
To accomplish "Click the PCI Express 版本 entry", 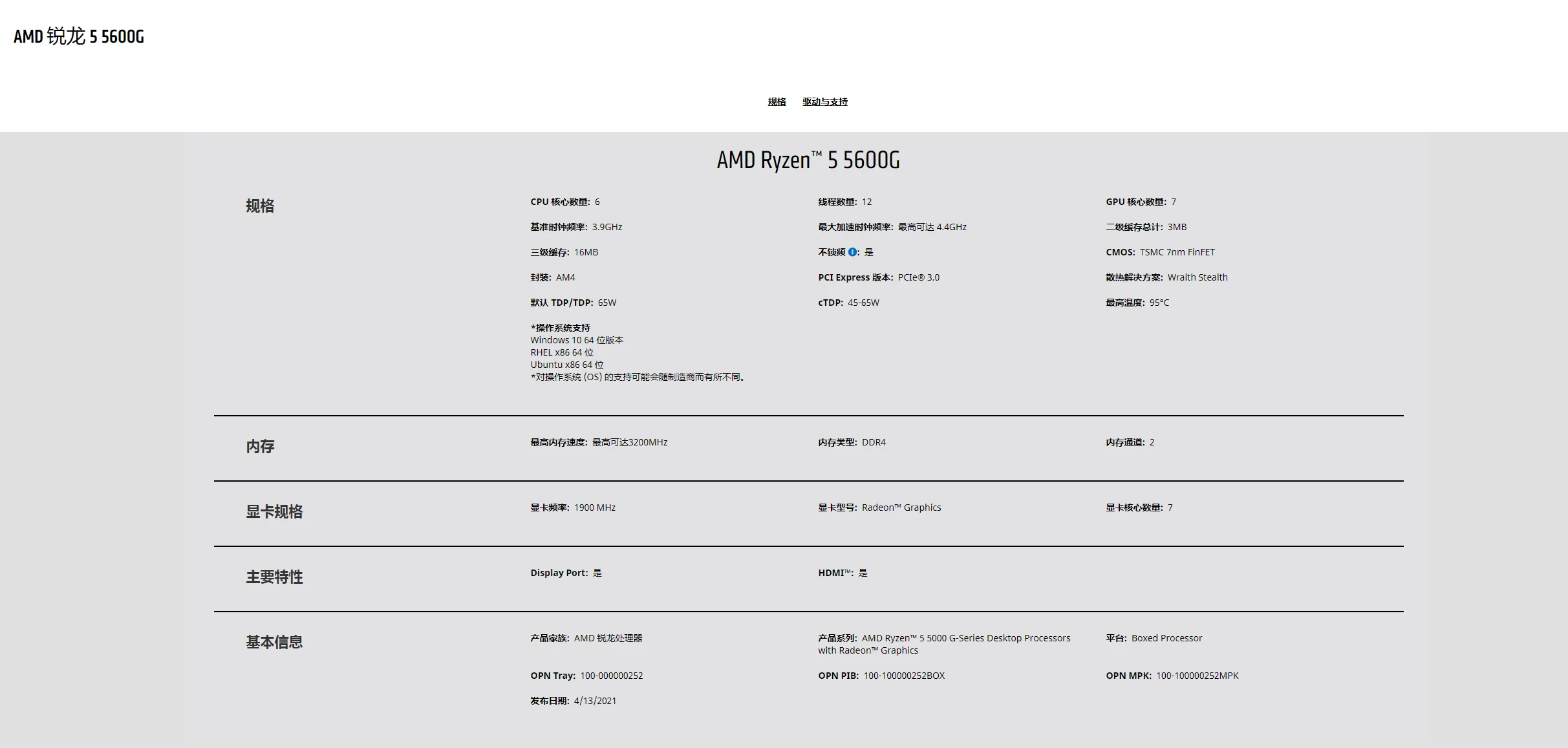I will click(878, 277).
